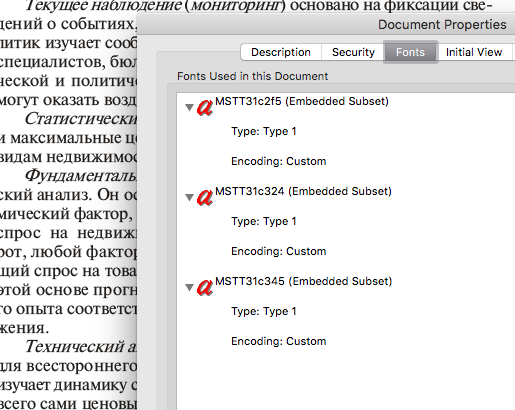Open the Initial View tab
Viewport: 515px width, 410px height.
click(x=474, y=52)
